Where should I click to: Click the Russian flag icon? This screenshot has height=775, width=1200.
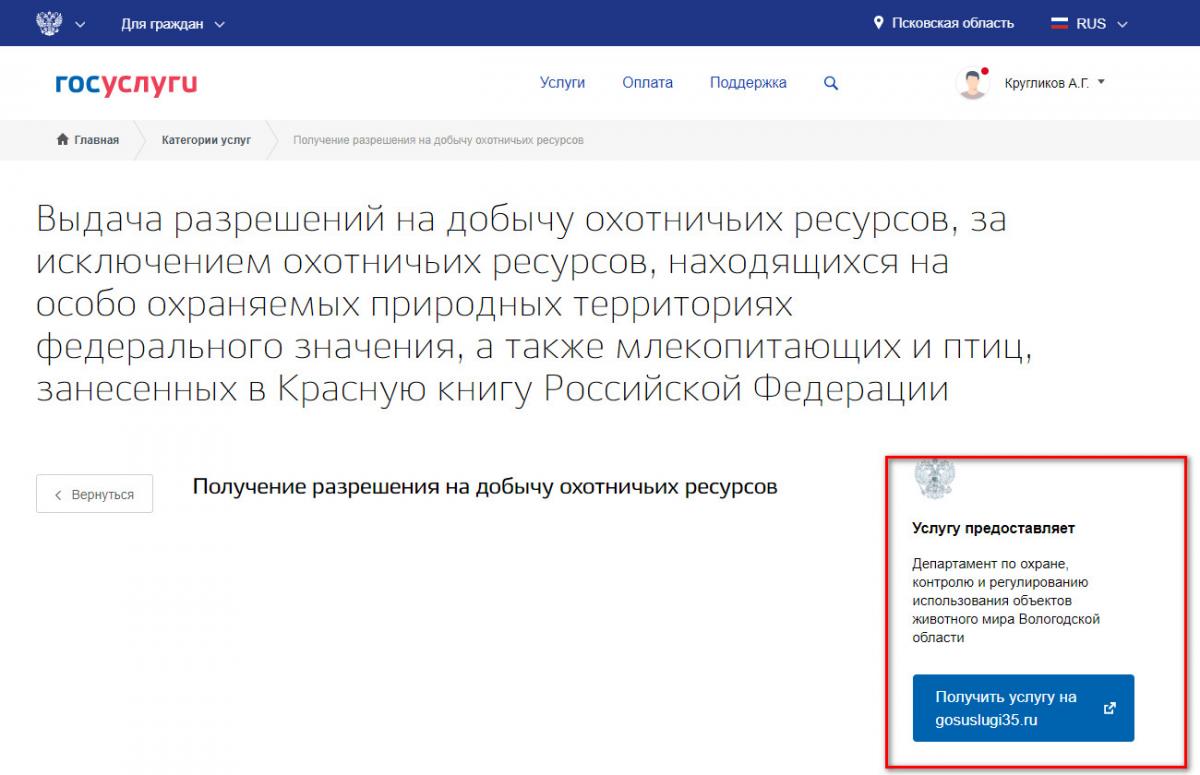point(1059,23)
